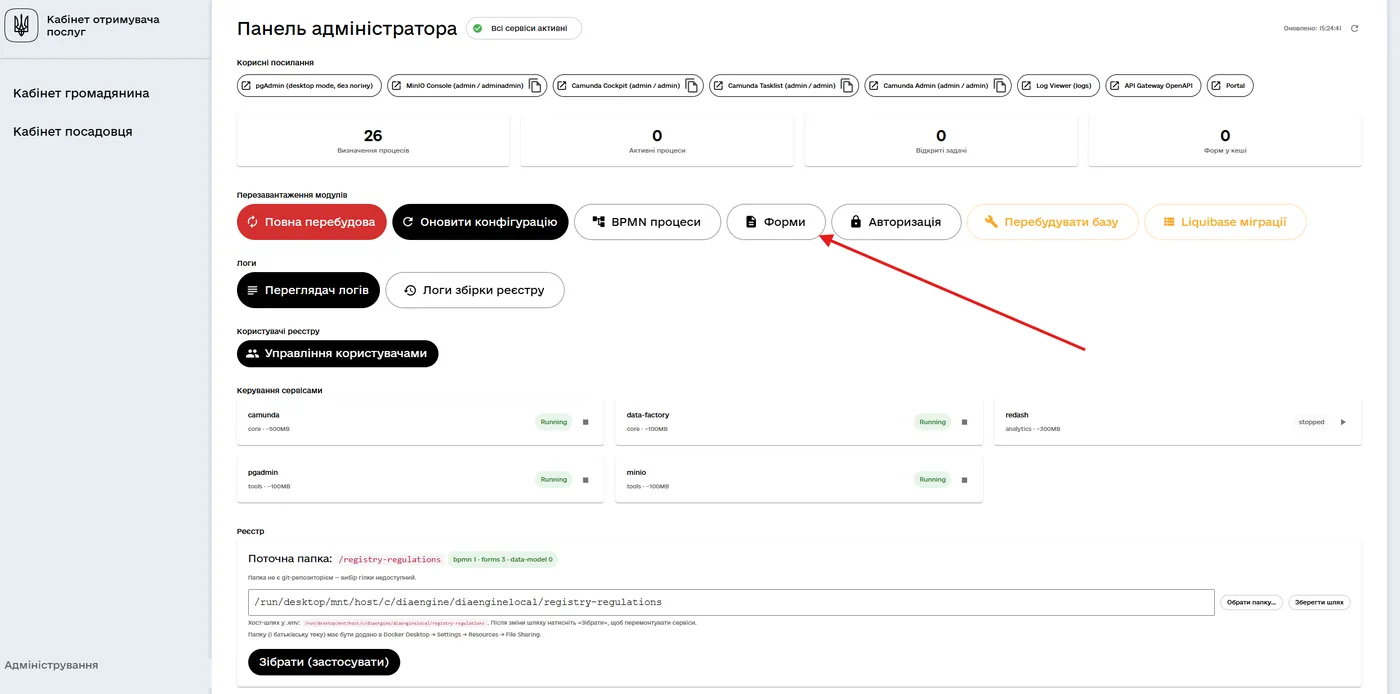1400x694 pixels.
Task: Open pgAdmin desktop mode link
Action: coord(309,86)
